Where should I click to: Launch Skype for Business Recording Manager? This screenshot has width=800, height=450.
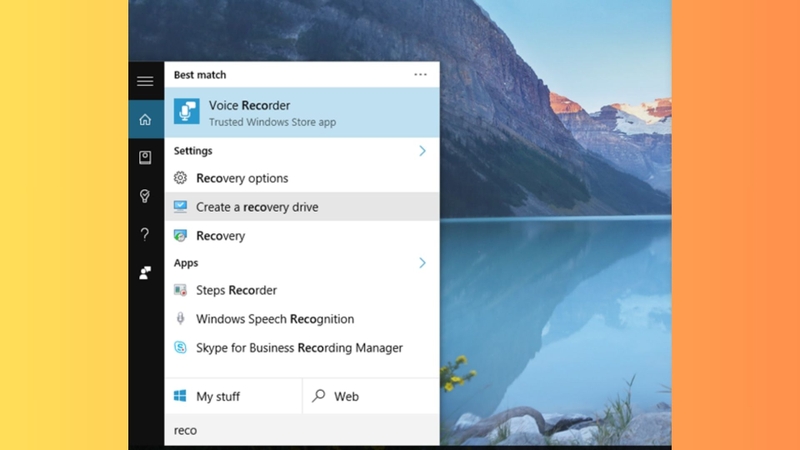(x=302, y=347)
